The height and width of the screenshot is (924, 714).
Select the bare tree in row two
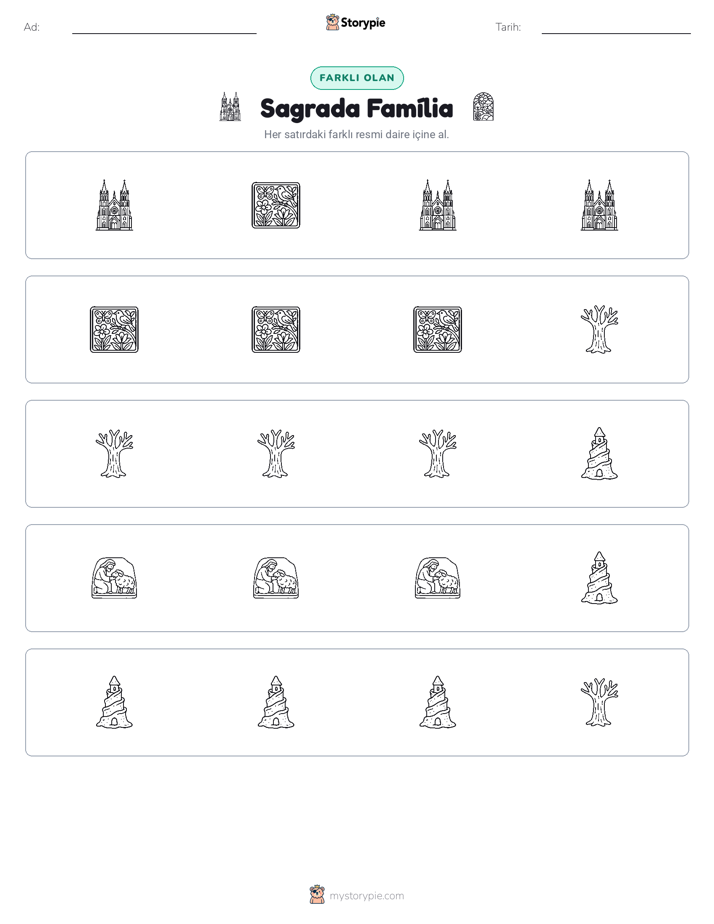[599, 329]
